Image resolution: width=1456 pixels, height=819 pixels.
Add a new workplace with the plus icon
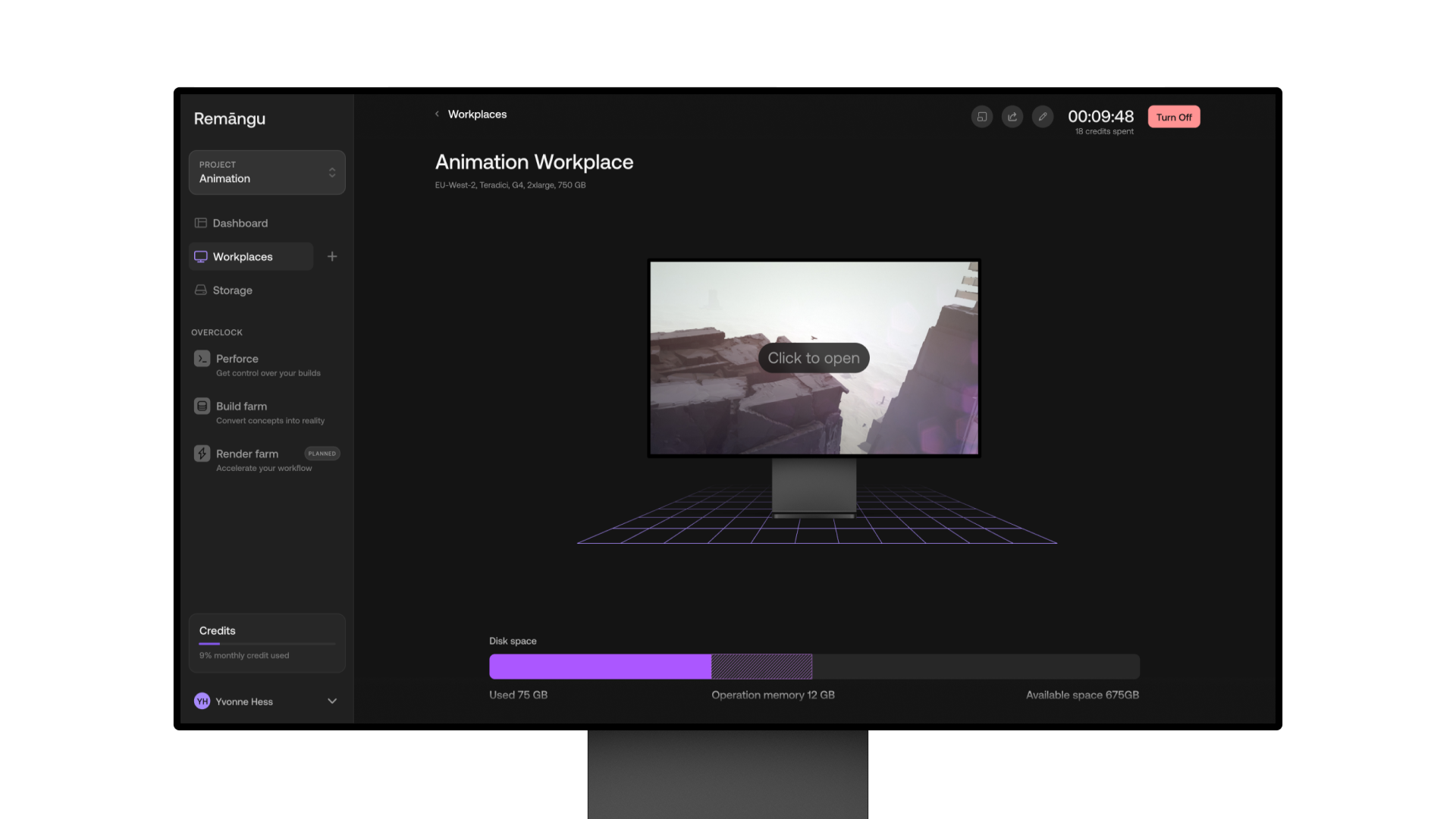(x=332, y=256)
